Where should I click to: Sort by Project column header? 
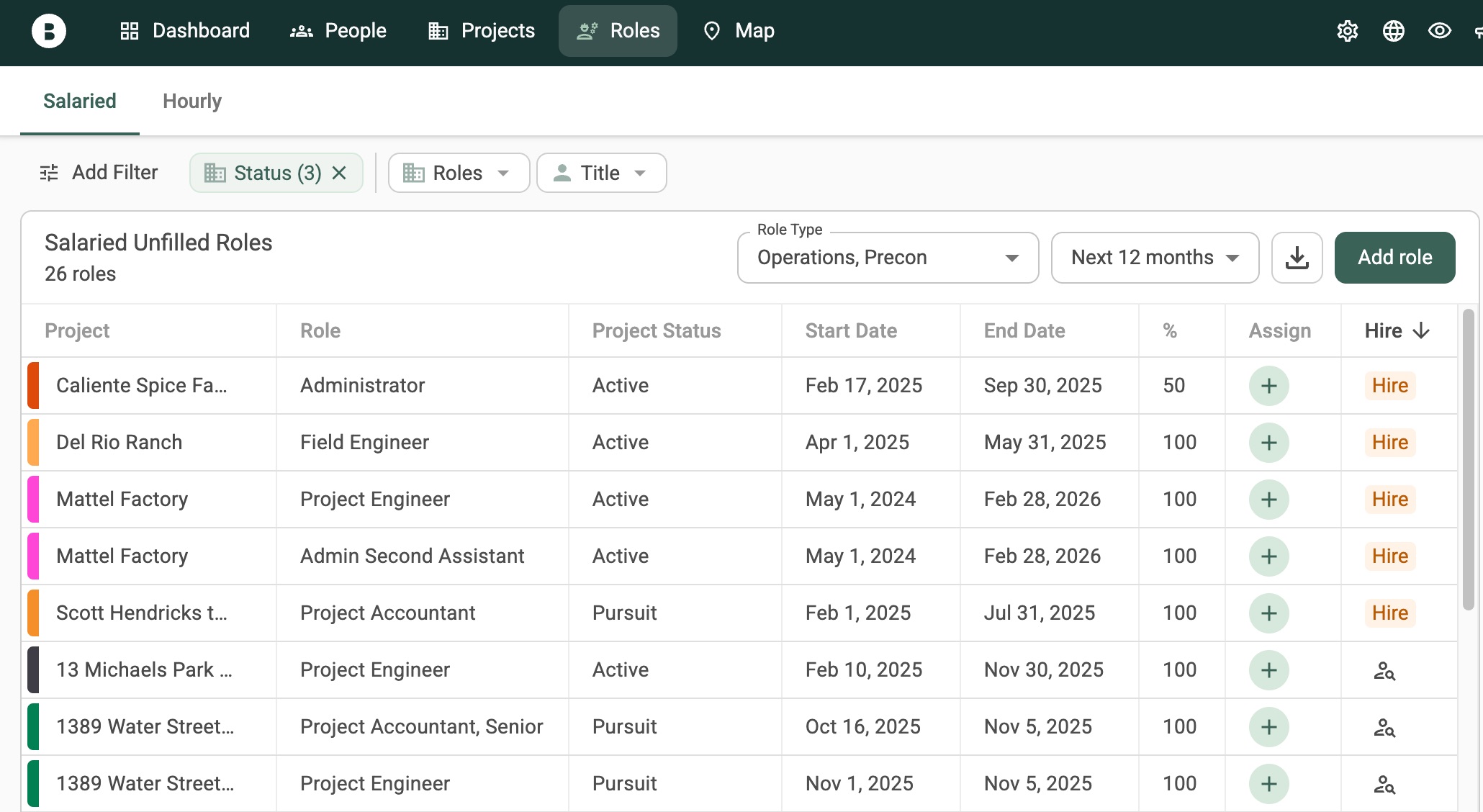click(77, 330)
